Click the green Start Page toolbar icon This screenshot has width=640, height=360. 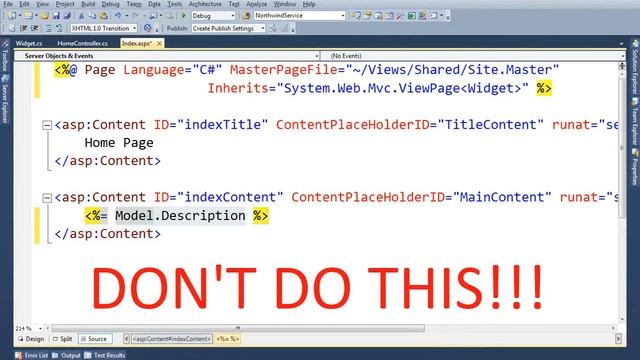pyautogui.click(x=411, y=16)
